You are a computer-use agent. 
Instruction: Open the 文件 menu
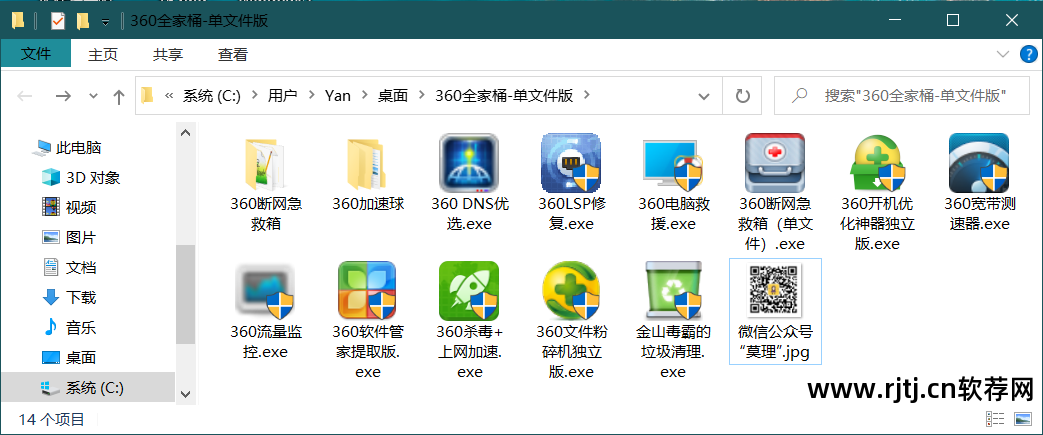[36, 54]
